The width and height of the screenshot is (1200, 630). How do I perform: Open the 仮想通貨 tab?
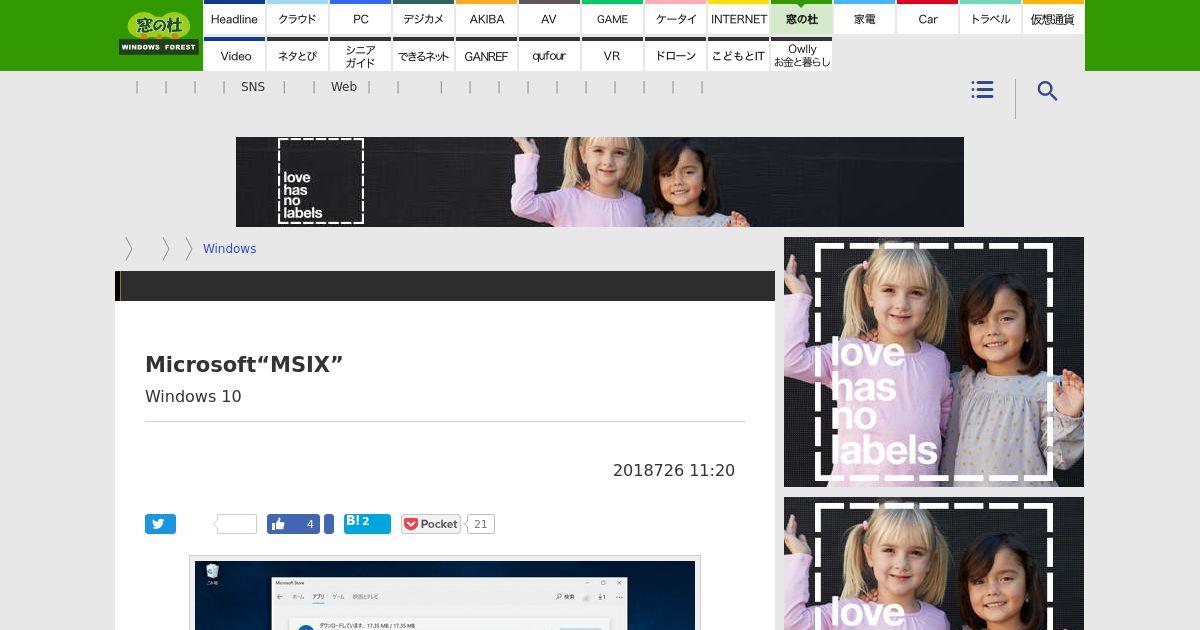[1053, 18]
